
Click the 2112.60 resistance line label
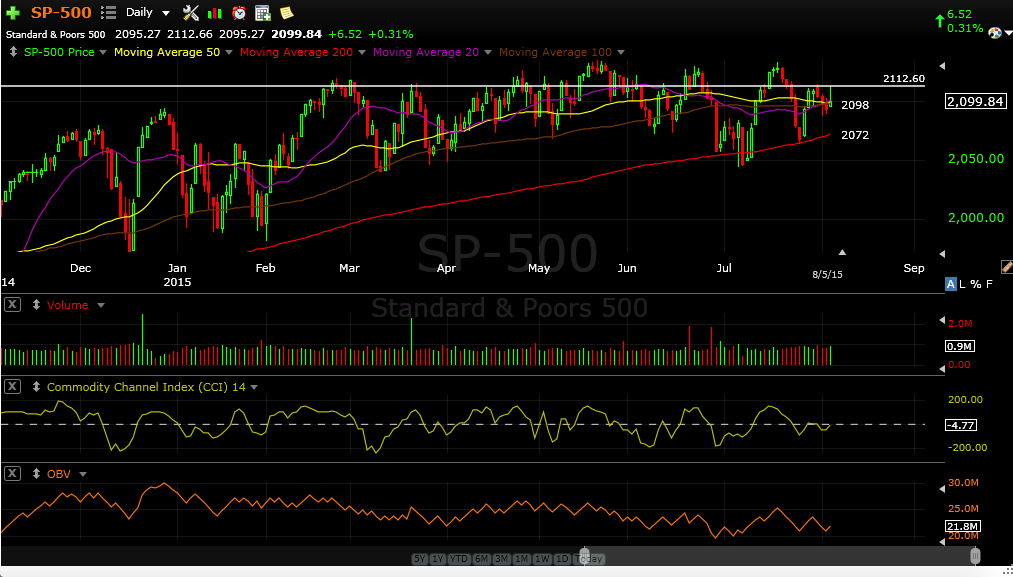coord(904,79)
